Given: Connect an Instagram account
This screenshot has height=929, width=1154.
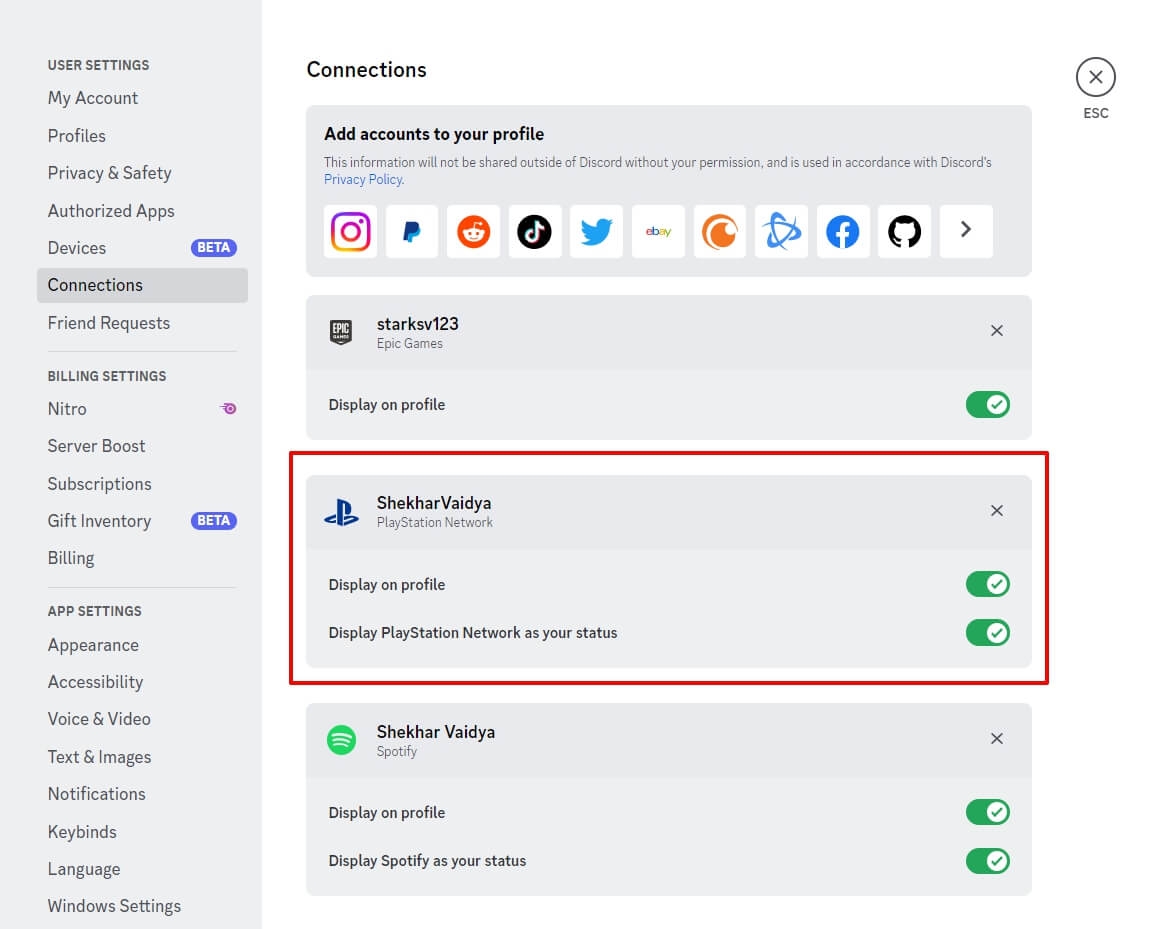Looking at the screenshot, I should click(x=350, y=231).
